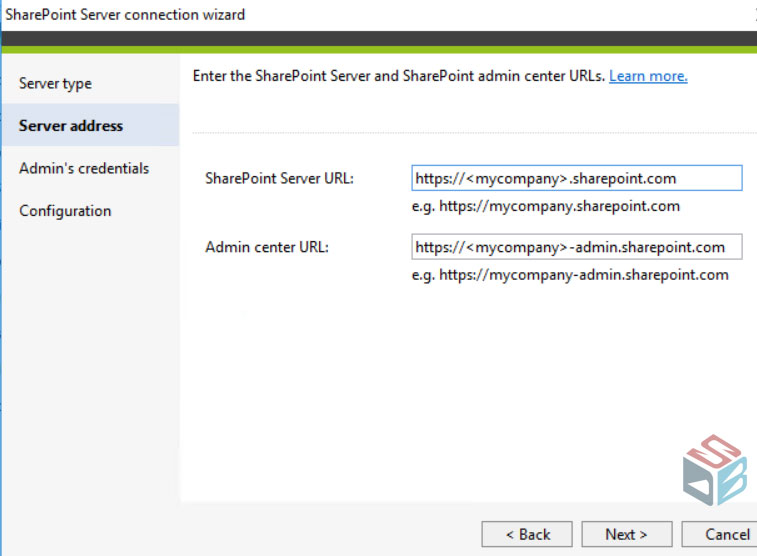This screenshot has width=757, height=556.
Task: Focus the Admin center URL text box
Action: [x=576, y=246]
